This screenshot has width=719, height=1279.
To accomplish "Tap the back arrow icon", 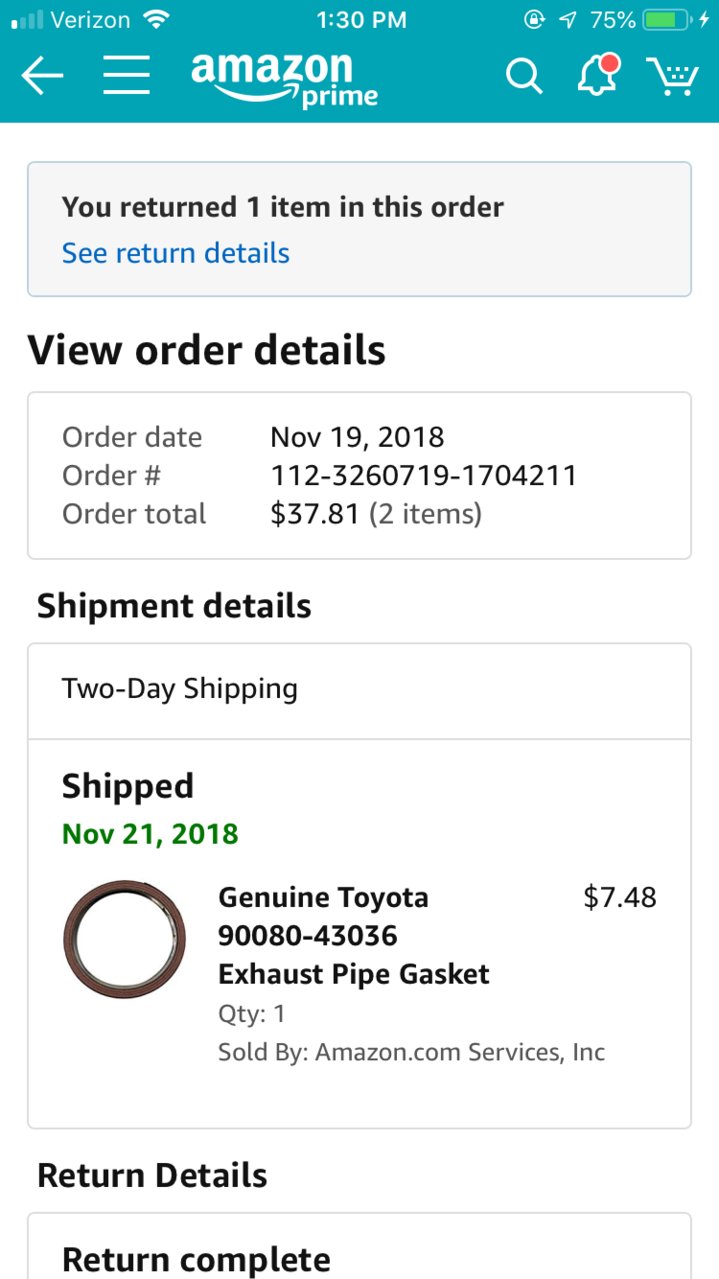I will [42, 76].
